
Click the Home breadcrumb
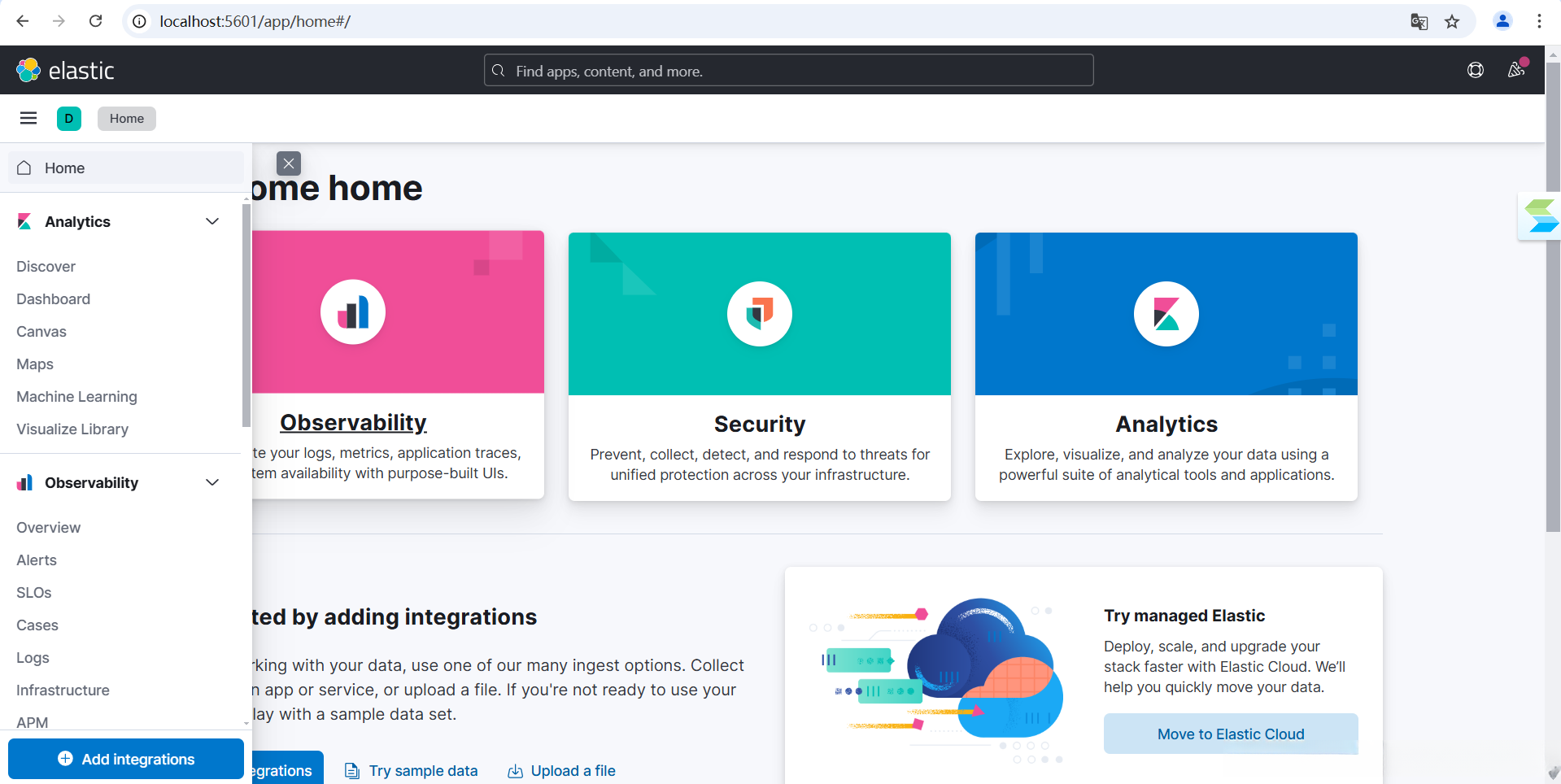coord(127,119)
